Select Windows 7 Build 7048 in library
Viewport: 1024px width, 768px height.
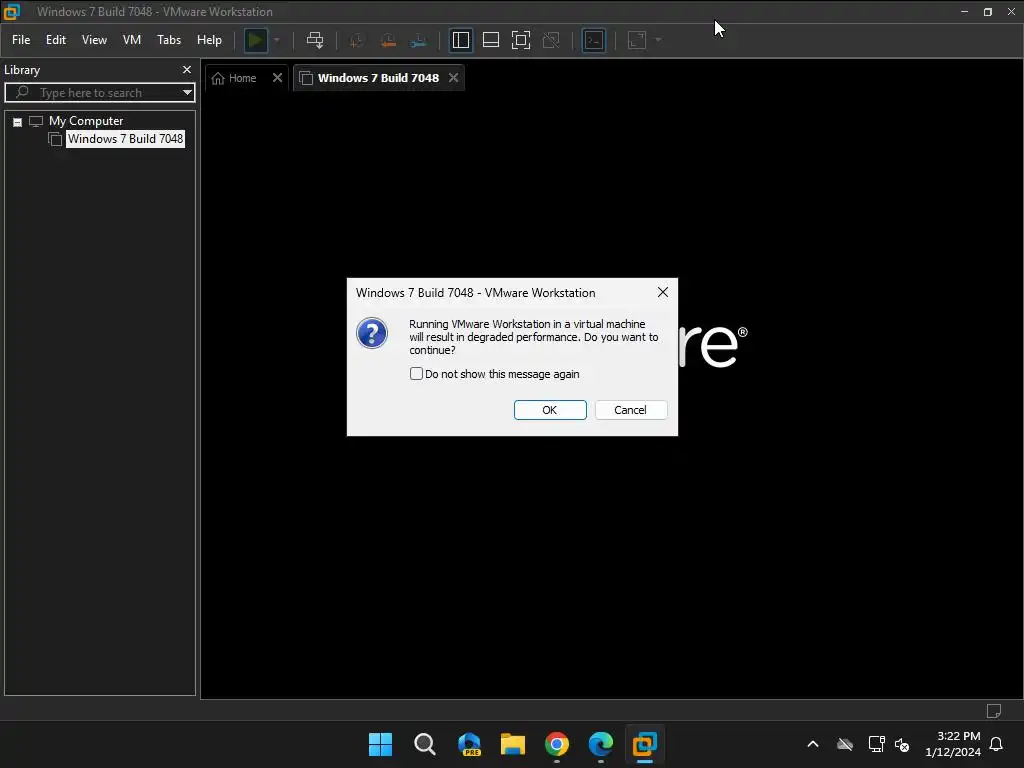point(125,139)
